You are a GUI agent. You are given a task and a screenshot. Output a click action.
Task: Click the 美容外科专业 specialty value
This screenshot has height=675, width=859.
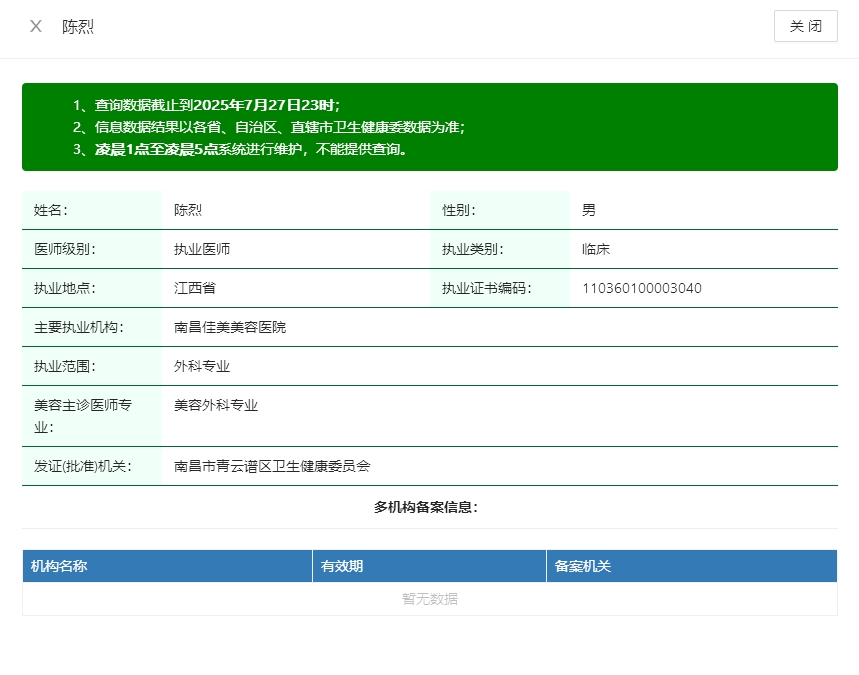(x=215, y=405)
